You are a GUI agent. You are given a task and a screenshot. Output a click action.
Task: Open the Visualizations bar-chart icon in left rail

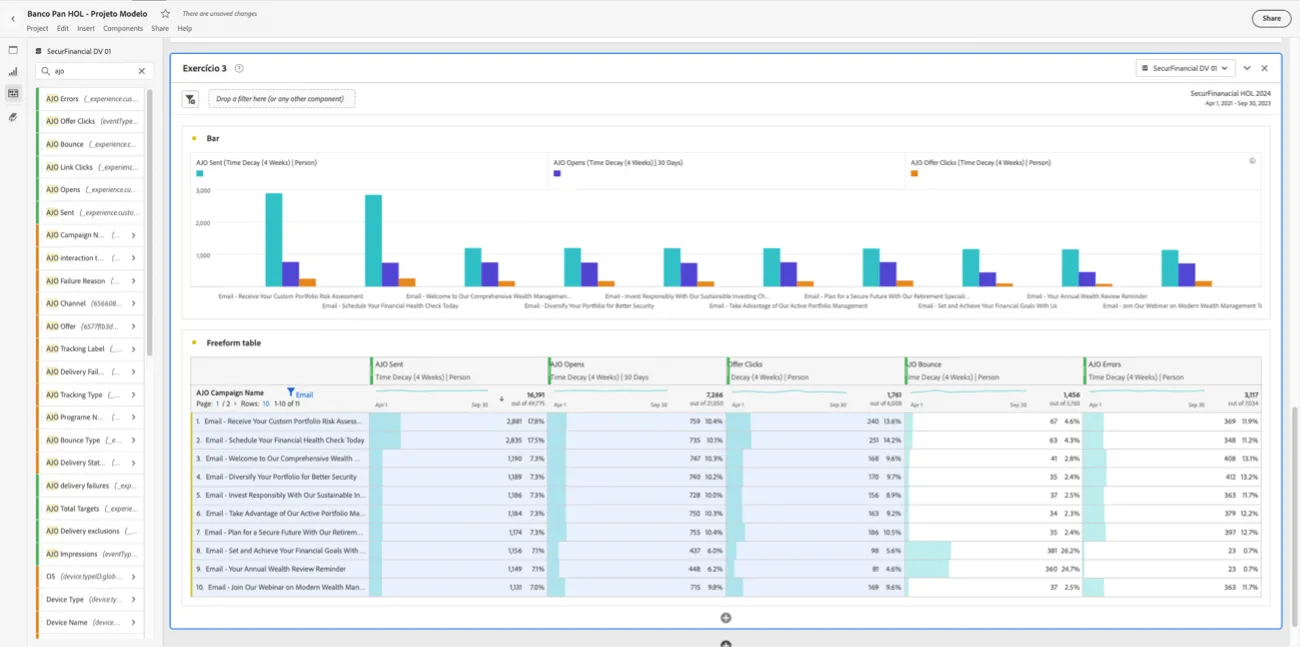pos(13,72)
